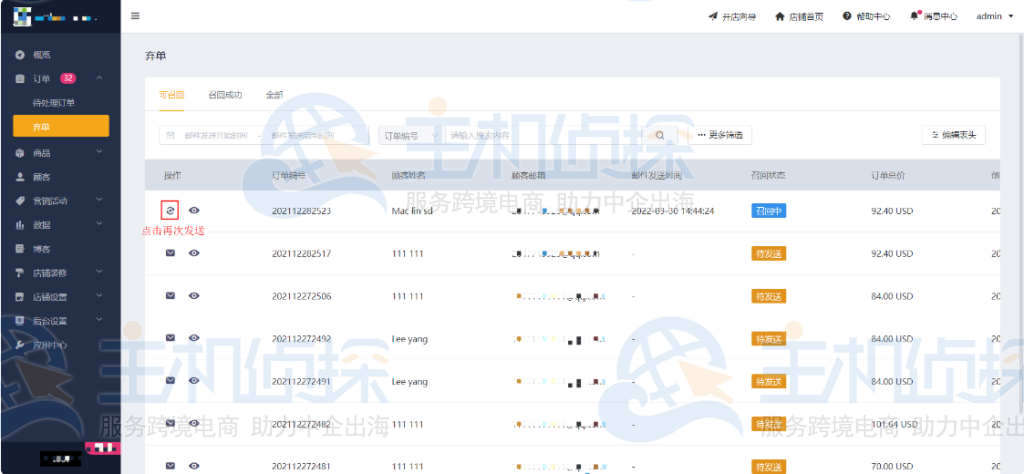Image resolution: width=1024 pixels, height=474 pixels.
Task: Expand the 商品 sidebar menu
Action: click(60, 153)
